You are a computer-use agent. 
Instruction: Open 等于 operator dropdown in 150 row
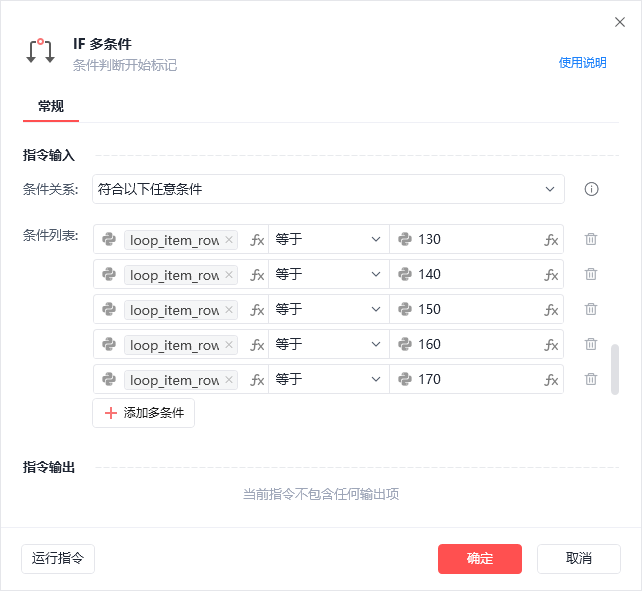click(329, 309)
